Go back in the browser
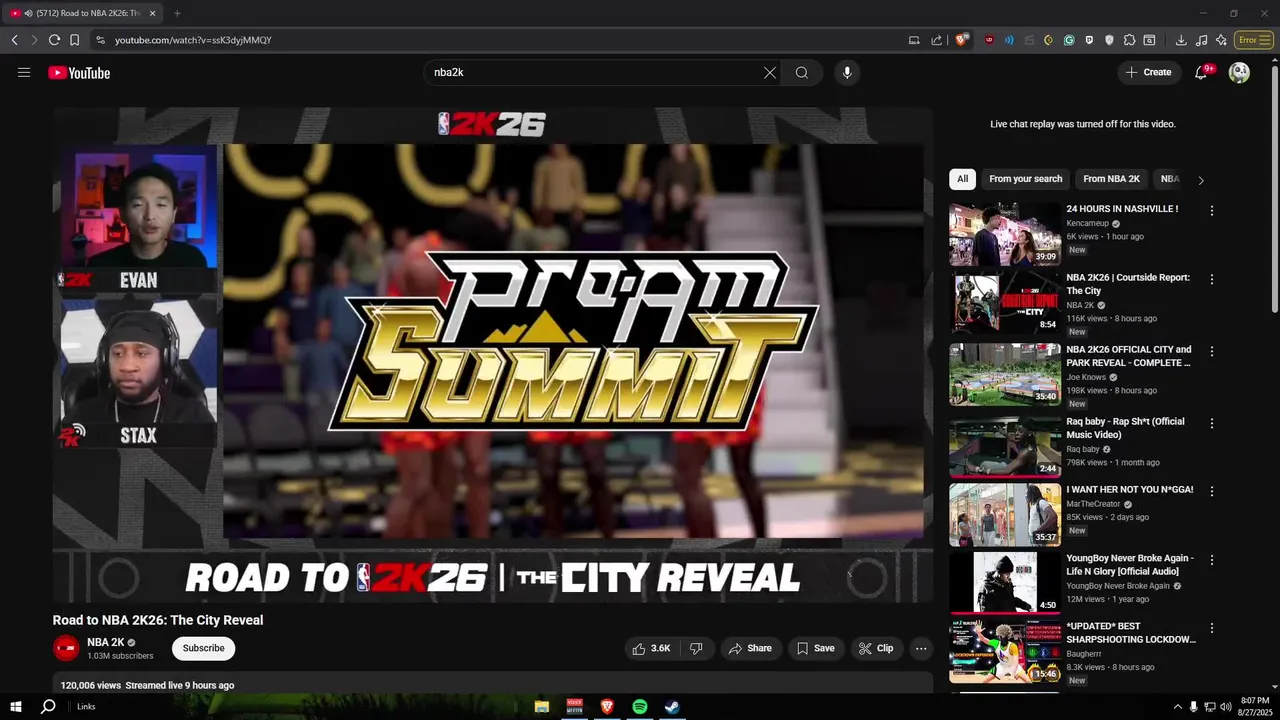 (x=14, y=40)
